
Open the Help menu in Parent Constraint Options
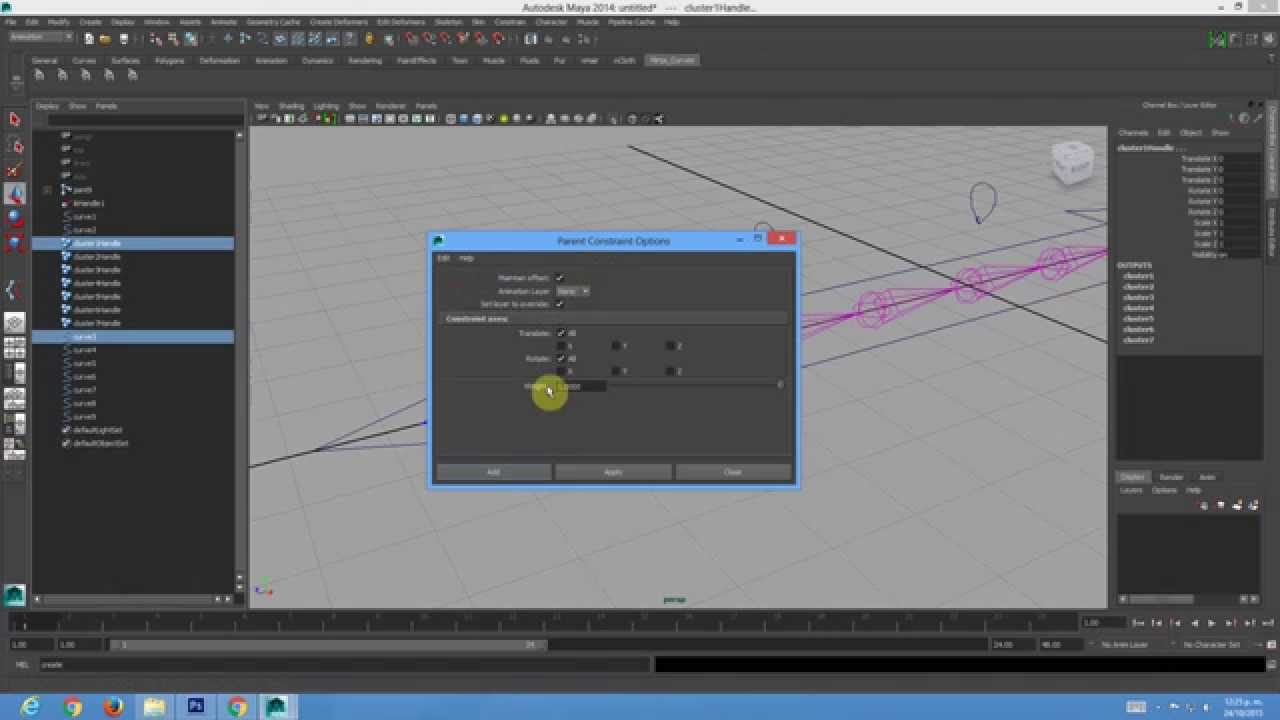(466, 258)
